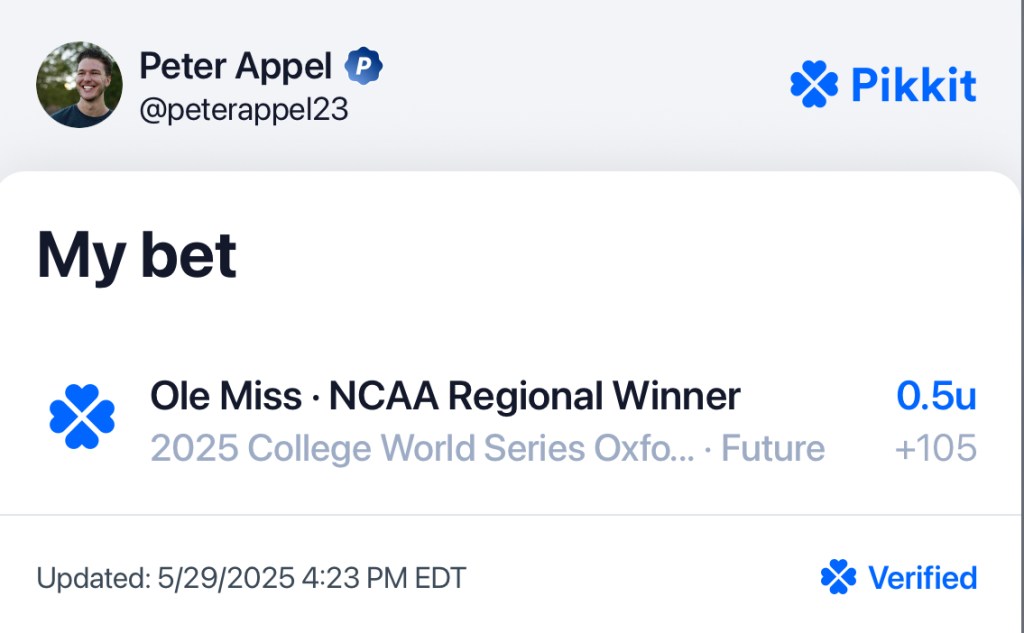Screen dimensions: 1024x633
Task: Click the Verified status text
Action: click(x=922, y=577)
